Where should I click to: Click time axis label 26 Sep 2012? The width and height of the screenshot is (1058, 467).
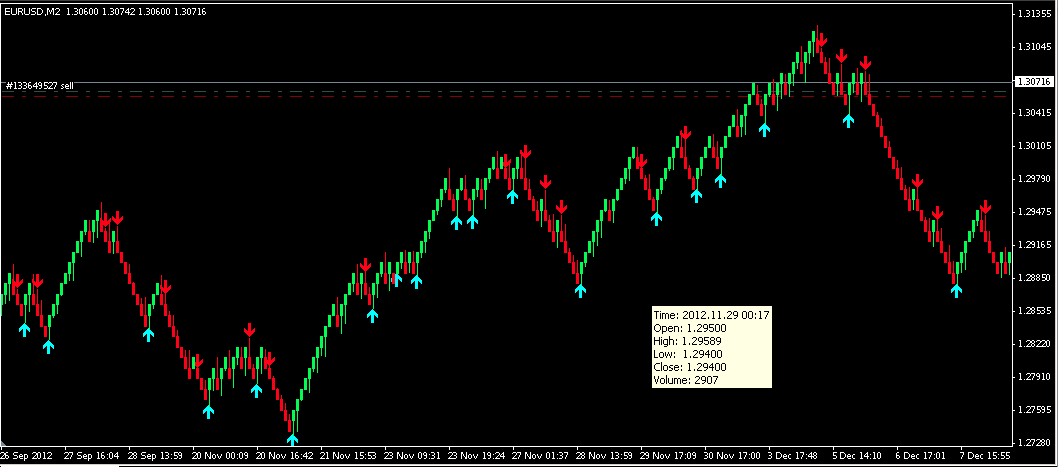point(26,455)
